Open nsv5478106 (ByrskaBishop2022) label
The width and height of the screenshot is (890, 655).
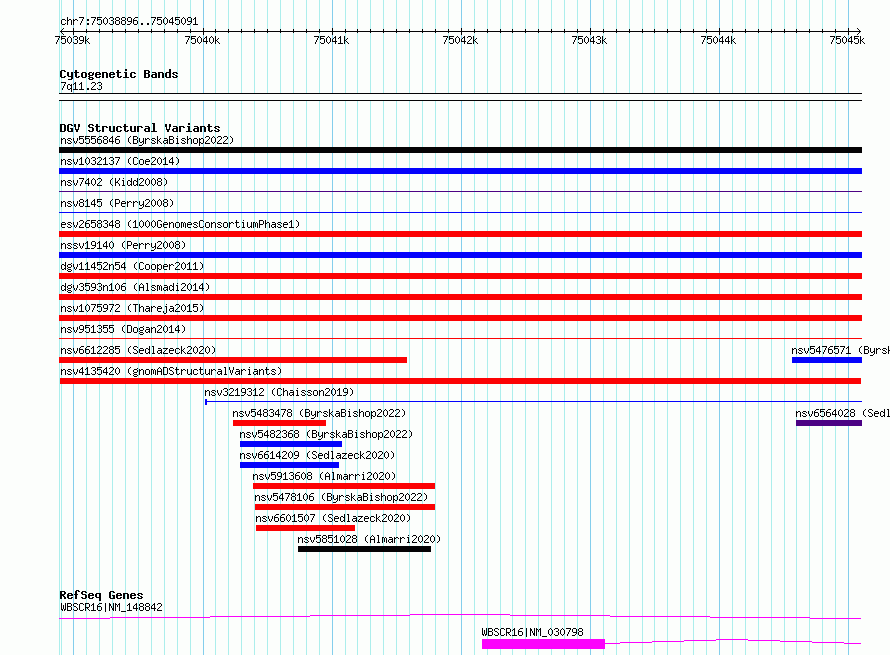pos(341,497)
